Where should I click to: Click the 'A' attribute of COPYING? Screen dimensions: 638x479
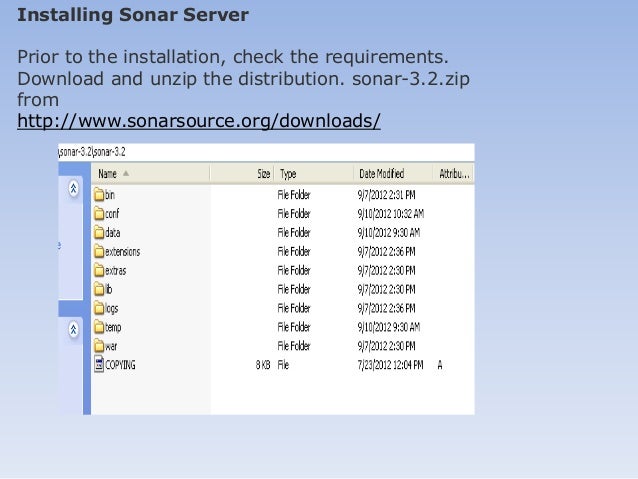[440, 365]
